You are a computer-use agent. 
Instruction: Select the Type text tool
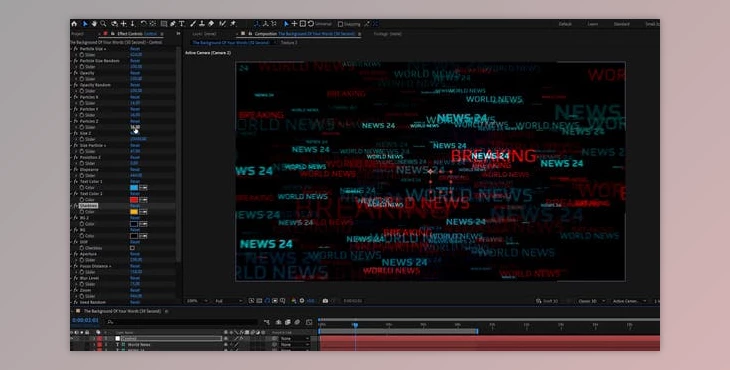click(x=182, y=24)
